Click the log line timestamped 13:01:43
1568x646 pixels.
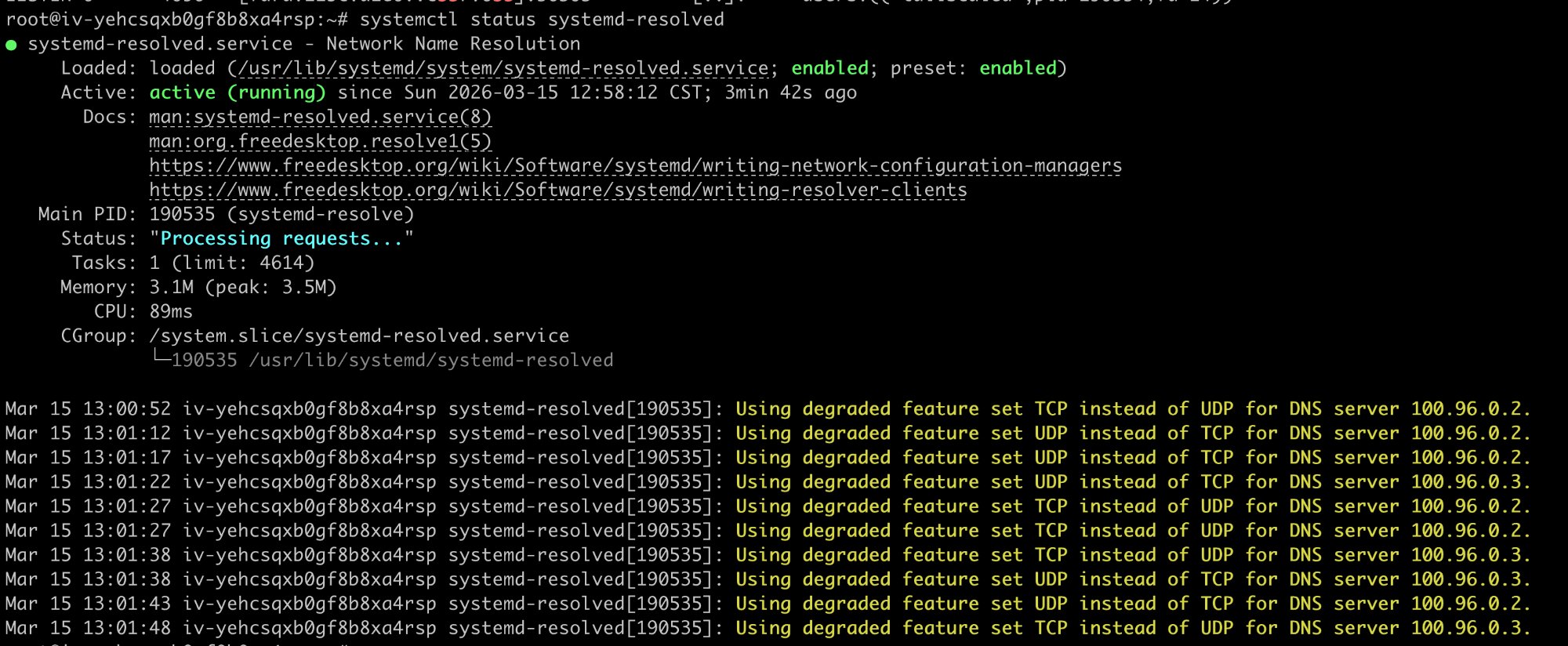tap(768, 603)
